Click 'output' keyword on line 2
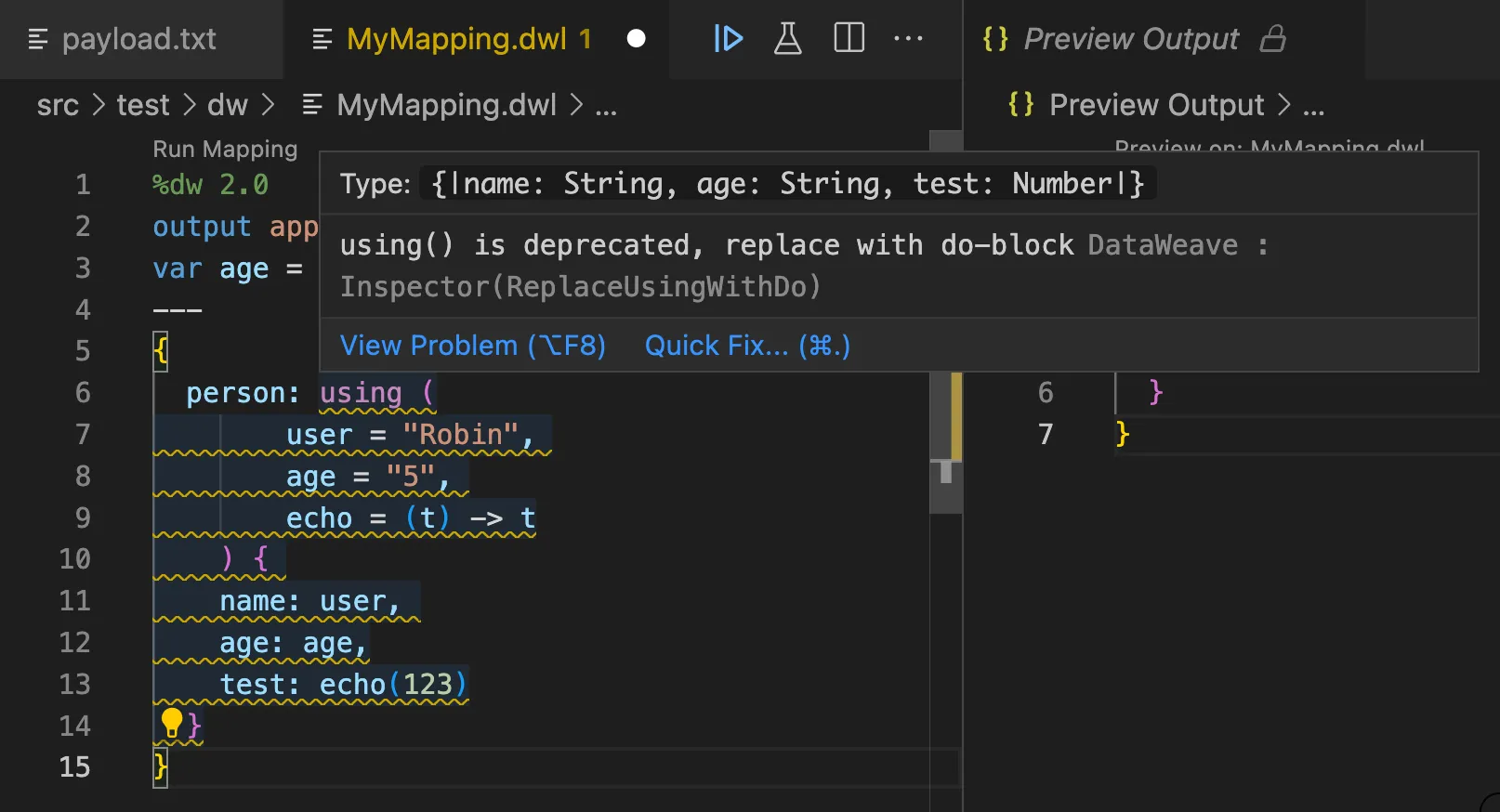1500x812 pixels. coord(202,227)
